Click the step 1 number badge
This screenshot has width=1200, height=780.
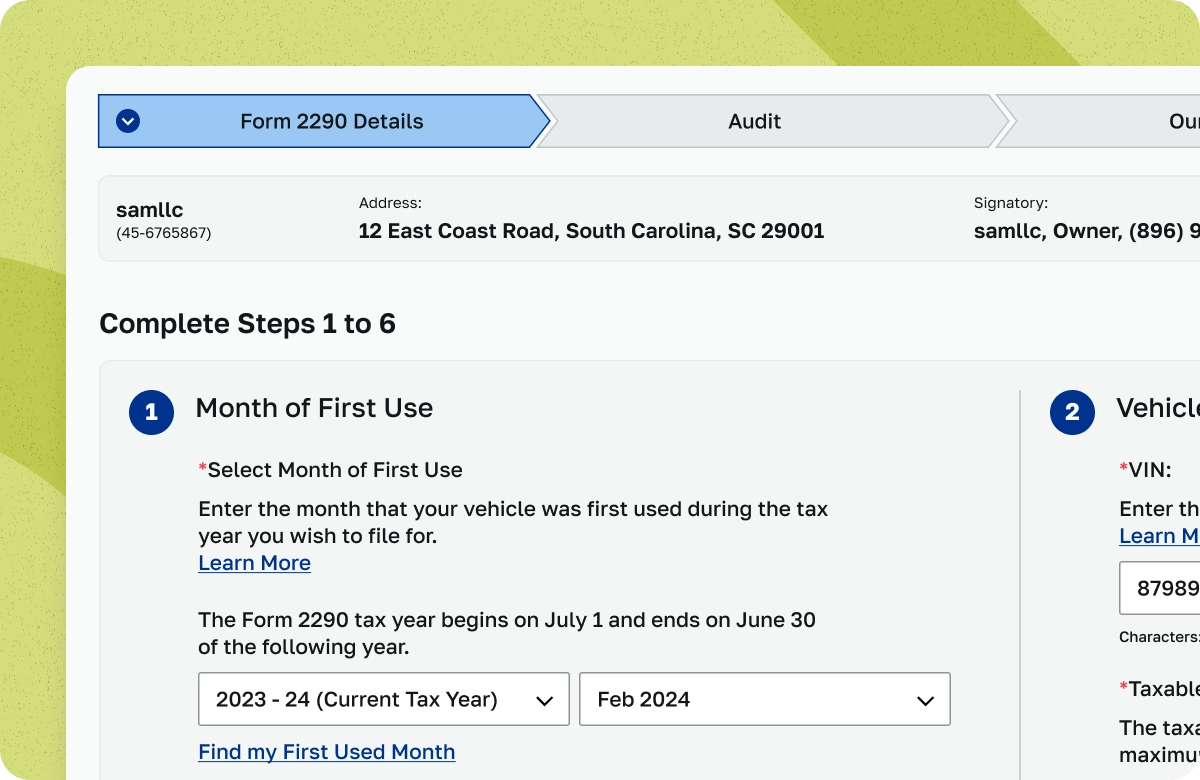[x=151, y=412]
